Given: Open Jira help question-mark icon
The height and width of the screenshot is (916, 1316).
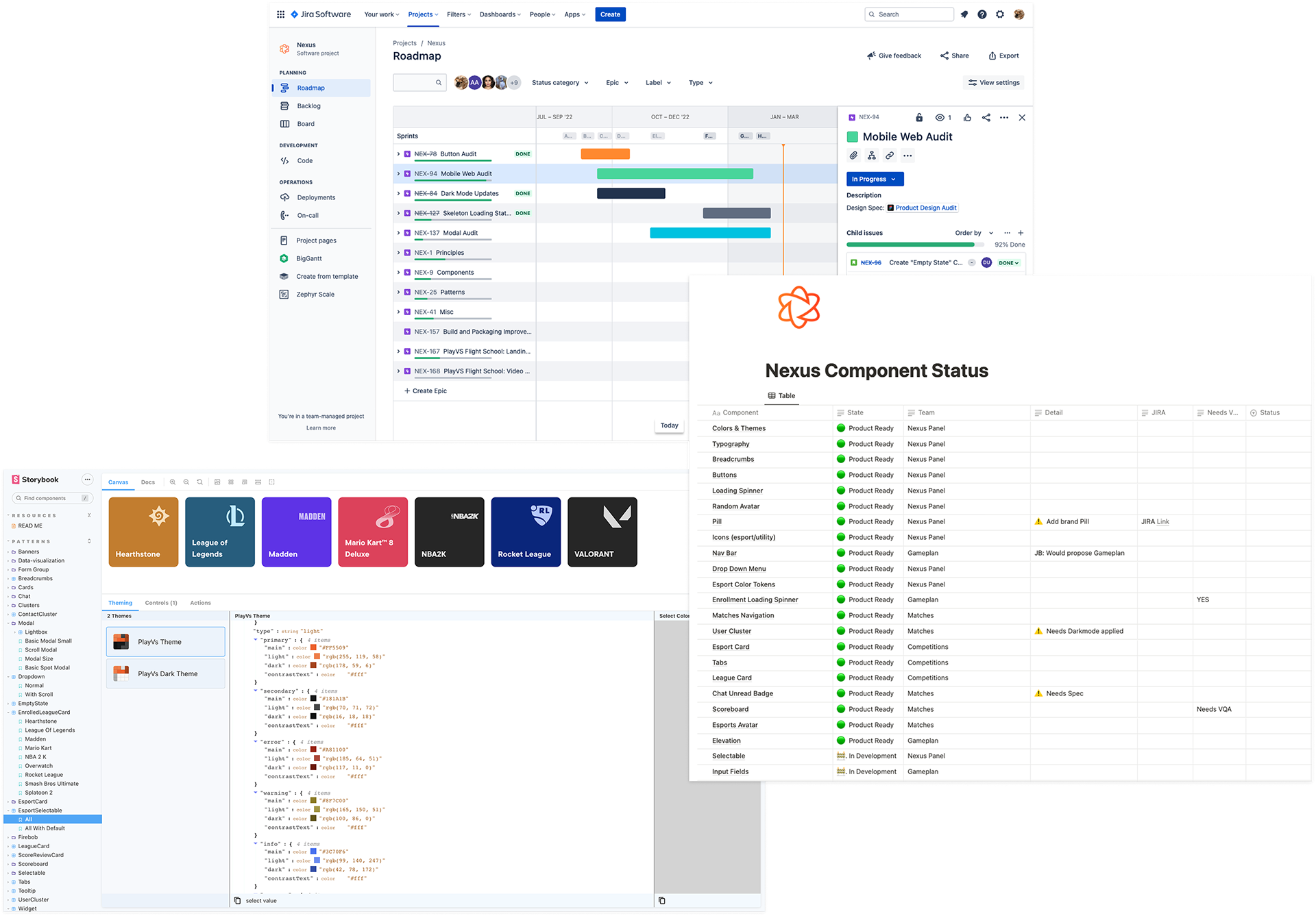Looking at the screenshot, I should [982, 14].
